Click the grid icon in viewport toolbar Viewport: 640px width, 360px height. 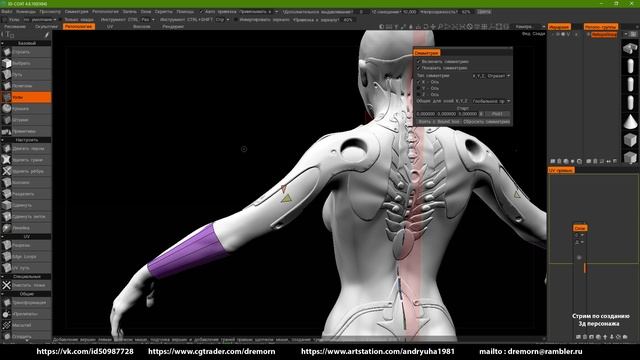(484, 27)
